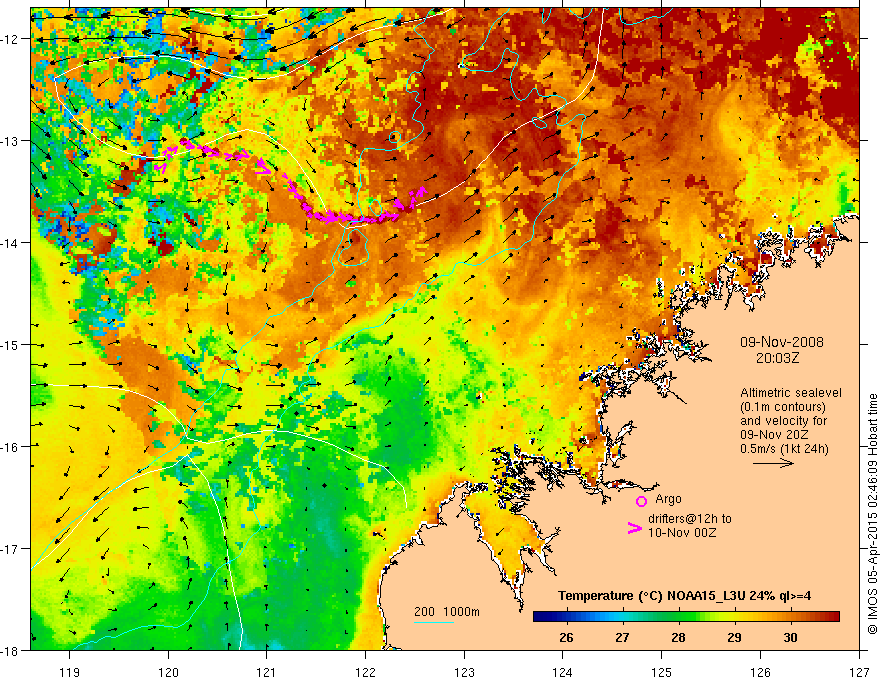
Task: Click the 'Argo' legend label
Action: (x=668, y=499)
